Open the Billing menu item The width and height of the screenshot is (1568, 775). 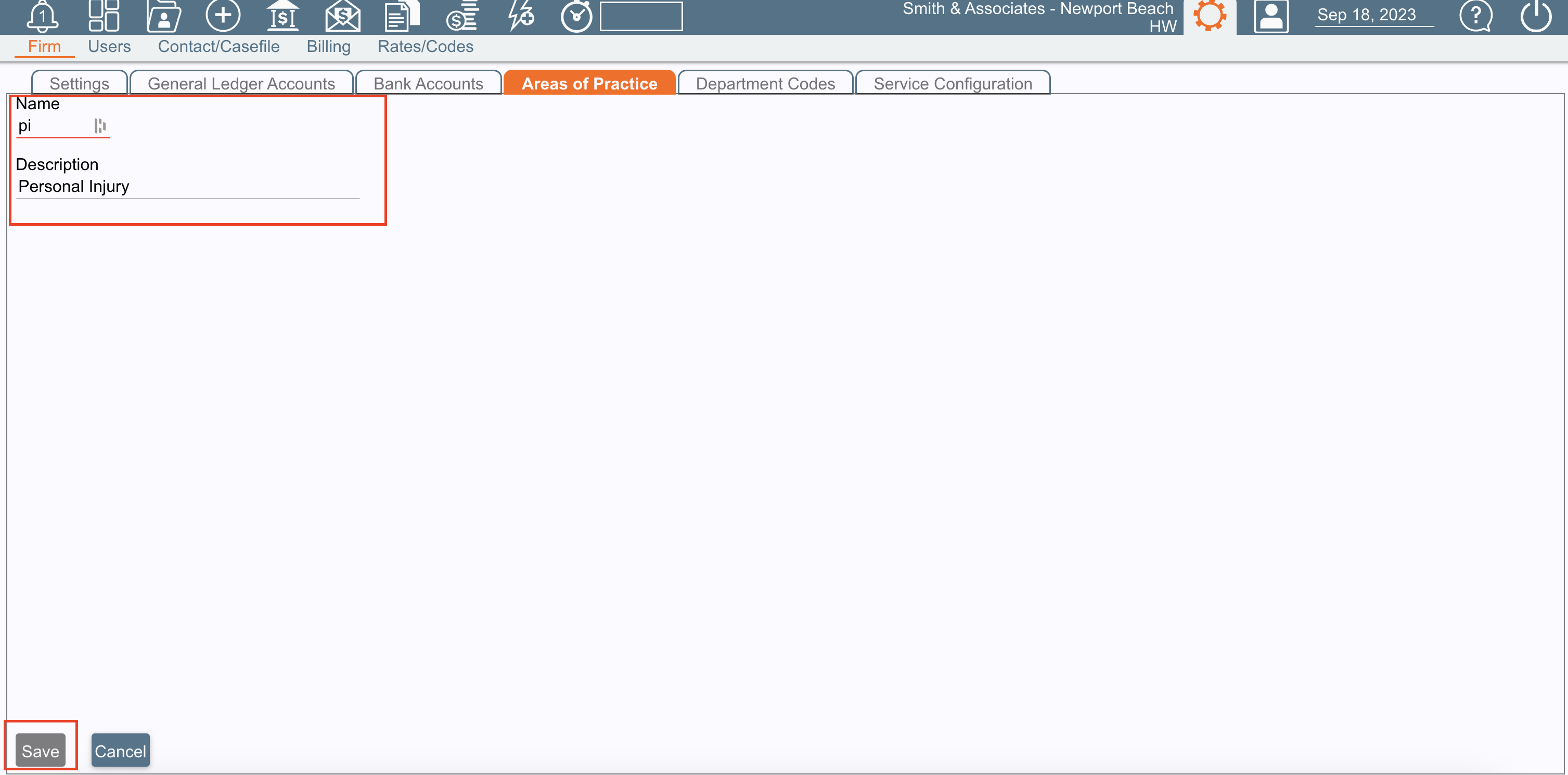(x=328, y=46)
